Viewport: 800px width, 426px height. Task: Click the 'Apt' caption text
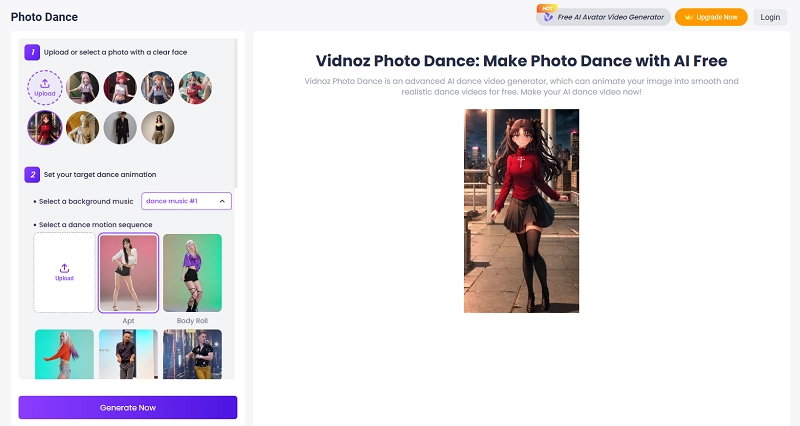tap(128, 320)
